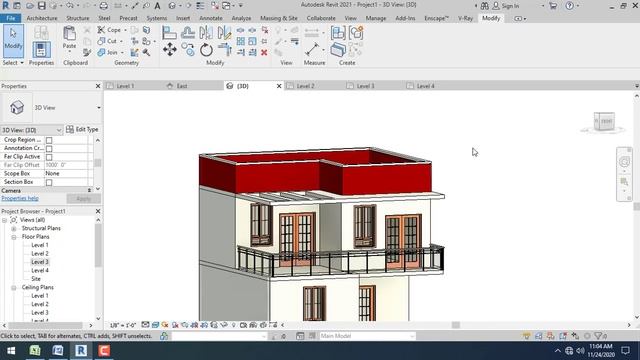Select the Join geometry tool
This screenshot has width=640, height=360.
[108, 52]
